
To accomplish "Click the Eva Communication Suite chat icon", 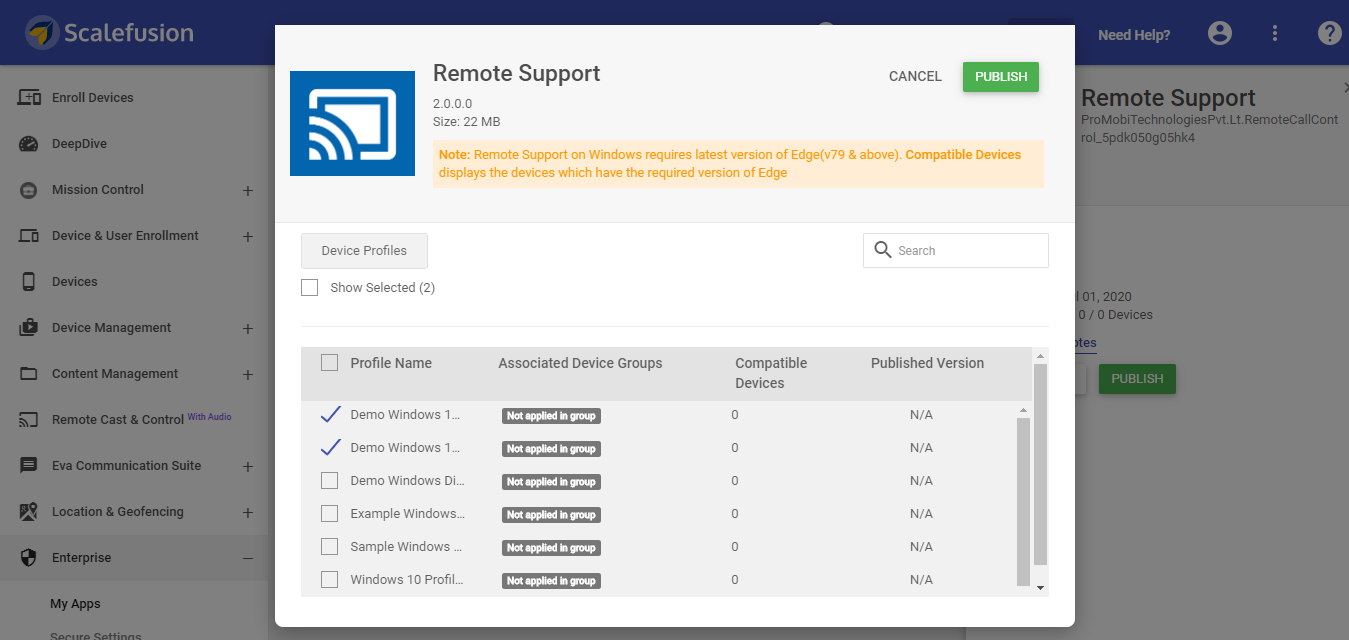I will [x=29, y=466].
